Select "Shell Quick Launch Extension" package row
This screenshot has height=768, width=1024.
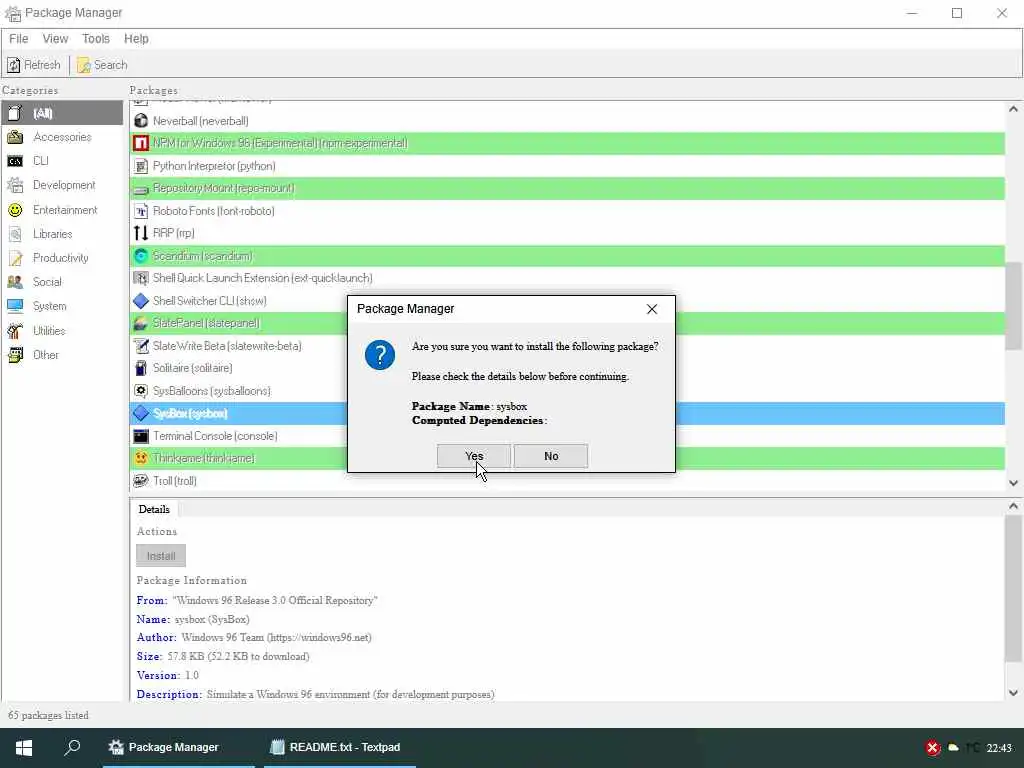tap(567, 278)
